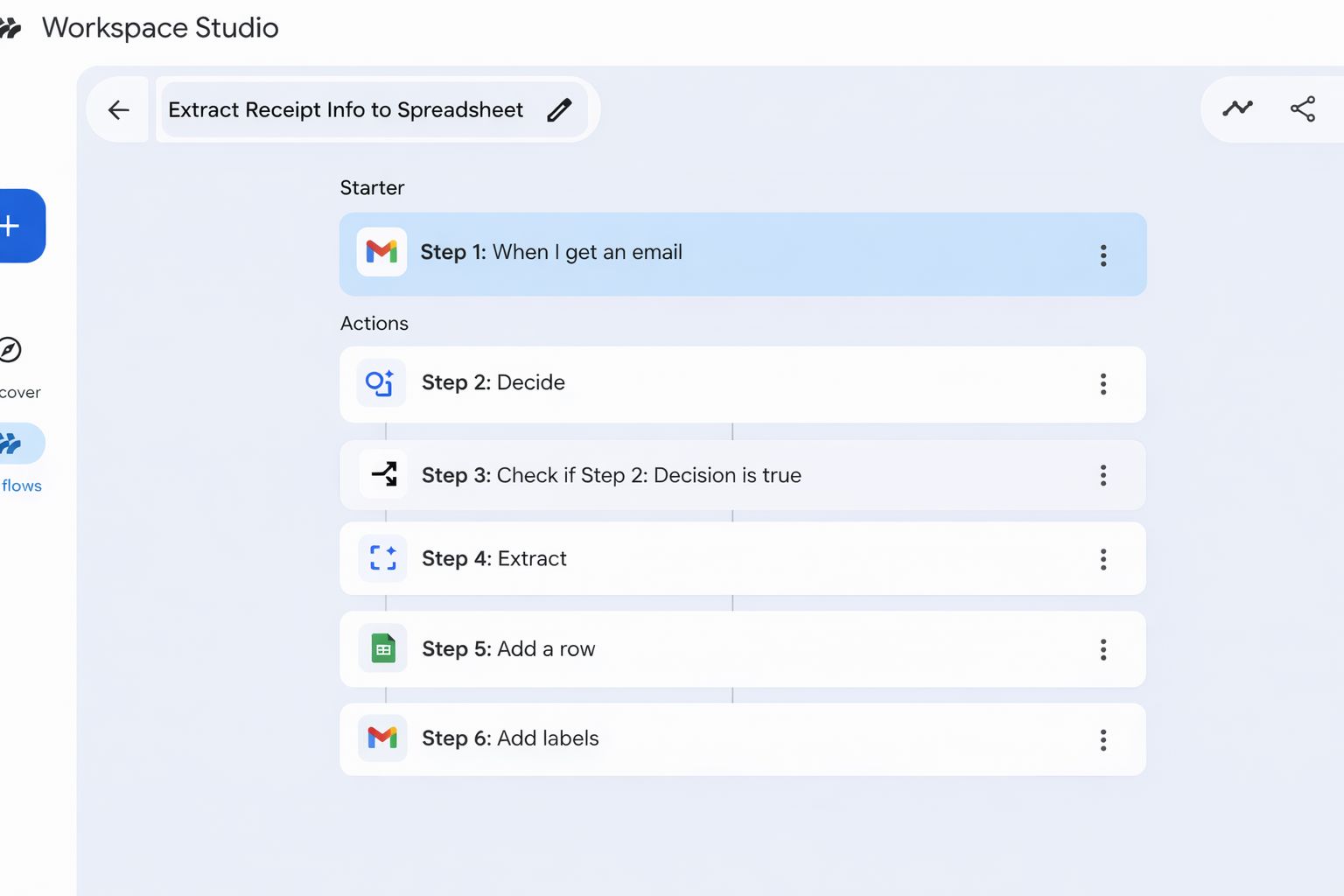Open more options for Step 5 Add a row
Viewport: 1344px width, 896px height.
pos(1103,649)
